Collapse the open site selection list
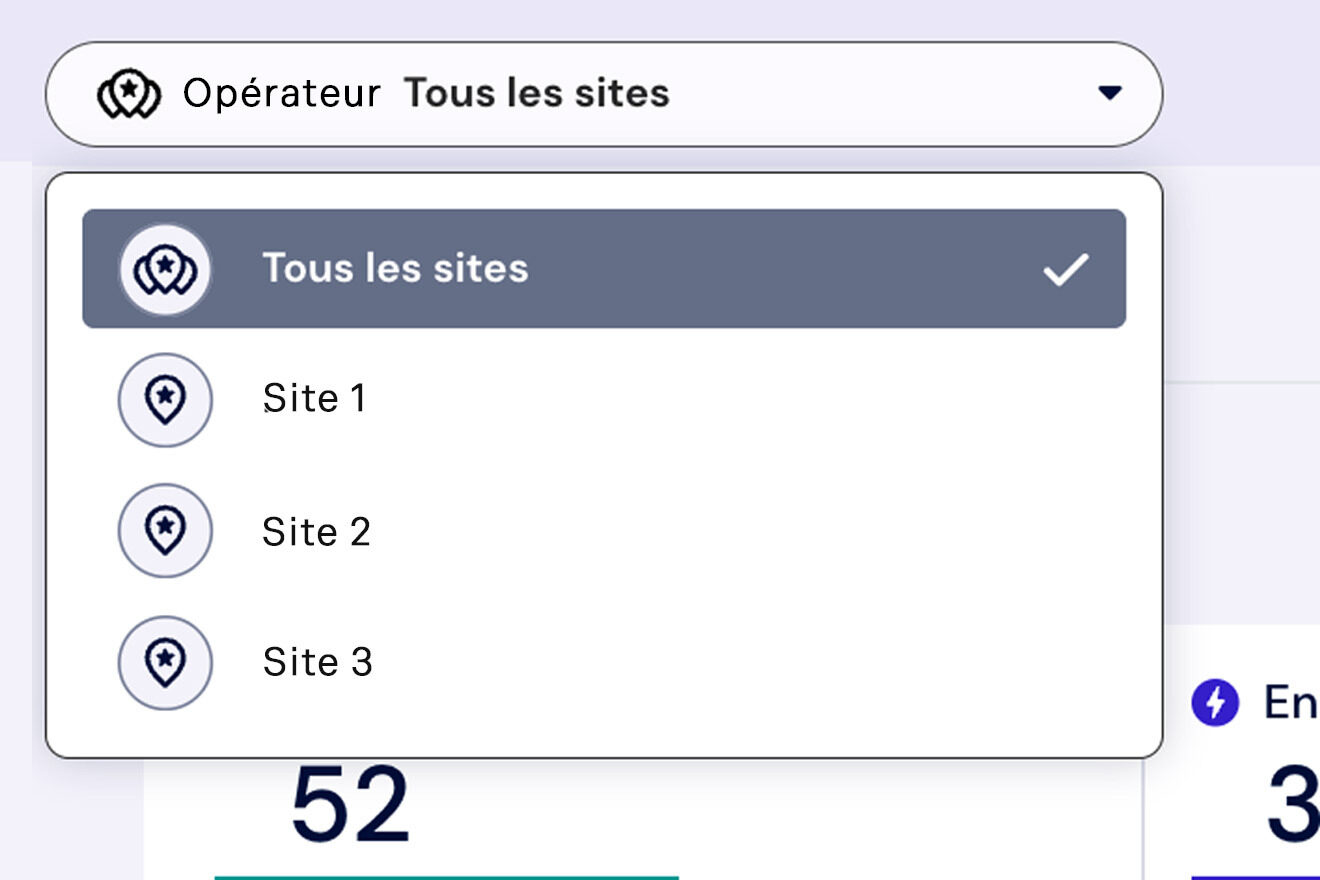1320x880 pixels. (x=1110, y=93)
